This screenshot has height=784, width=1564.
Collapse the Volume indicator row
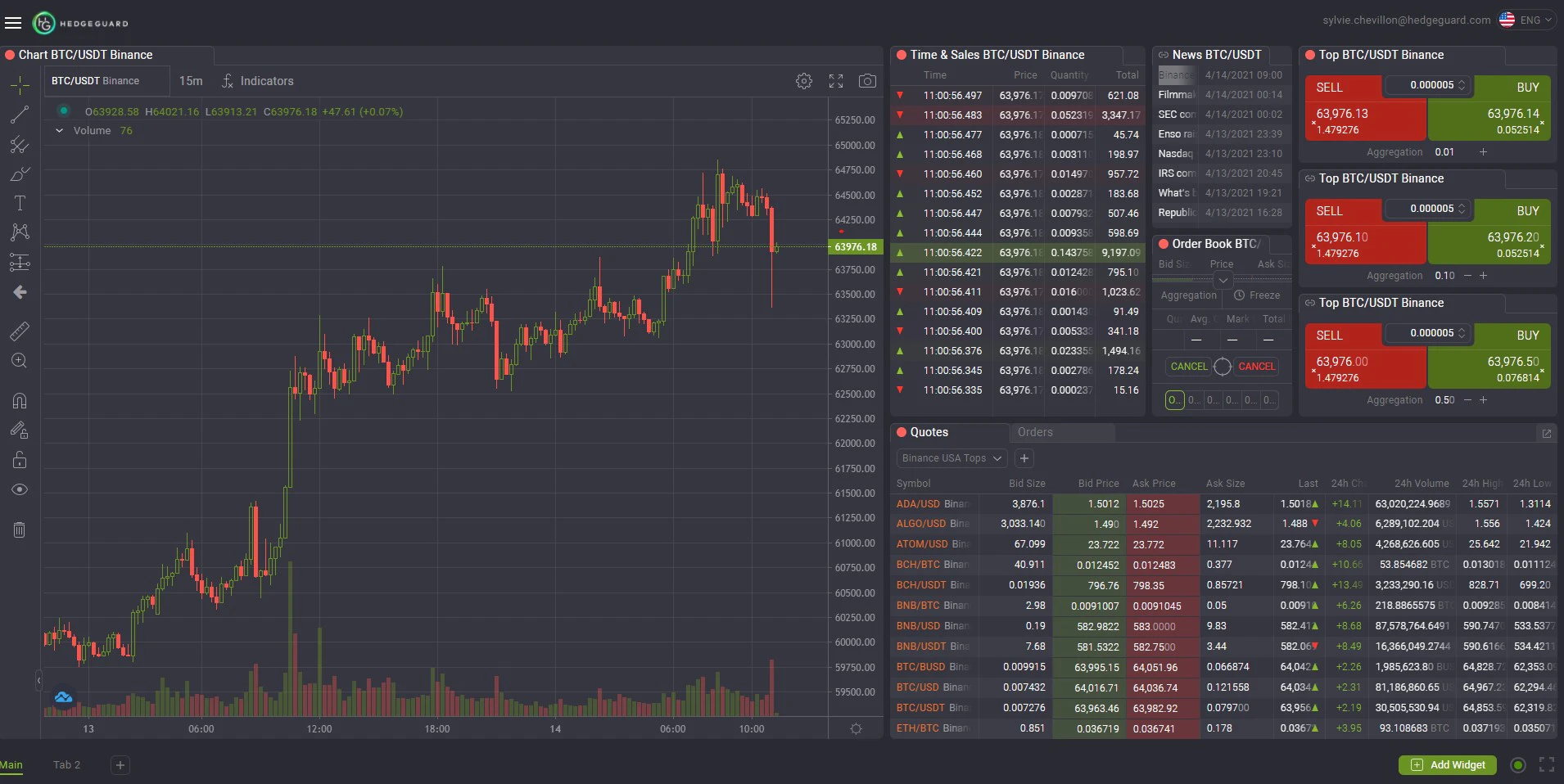click(58, 131)
